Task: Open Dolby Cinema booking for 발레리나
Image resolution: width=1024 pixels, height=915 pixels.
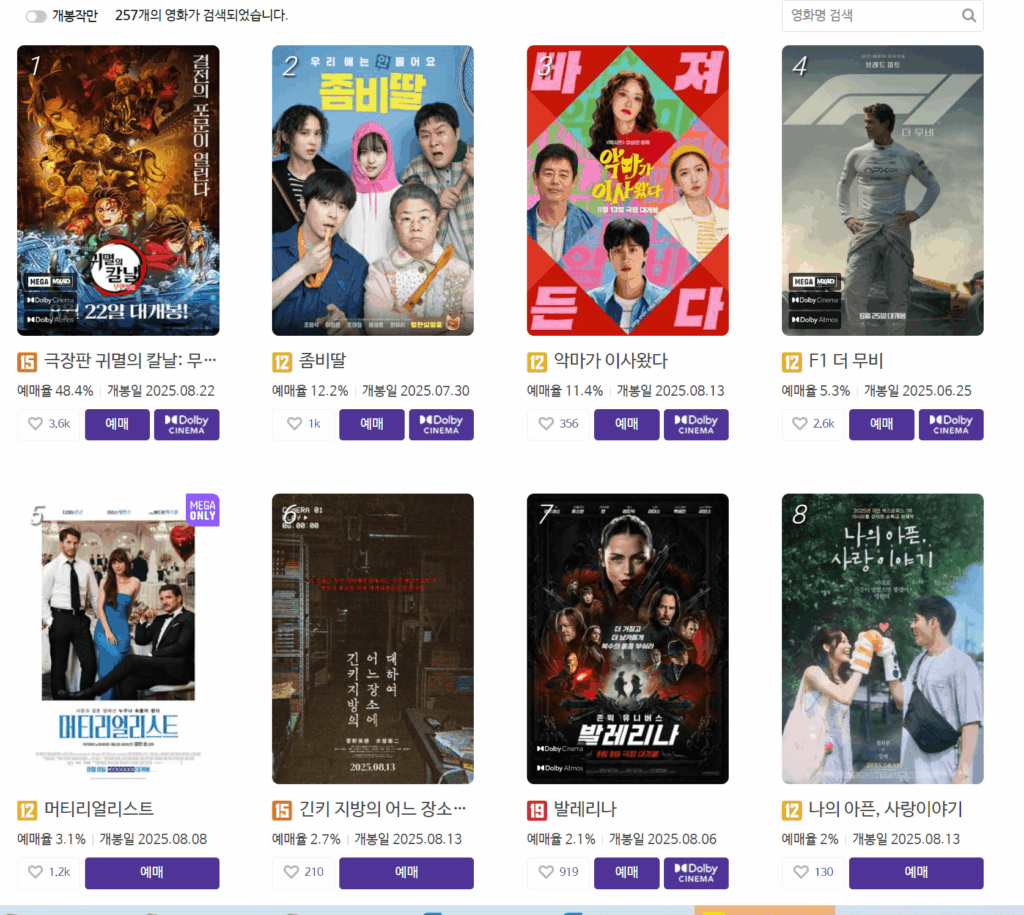Action: (696, 873)
